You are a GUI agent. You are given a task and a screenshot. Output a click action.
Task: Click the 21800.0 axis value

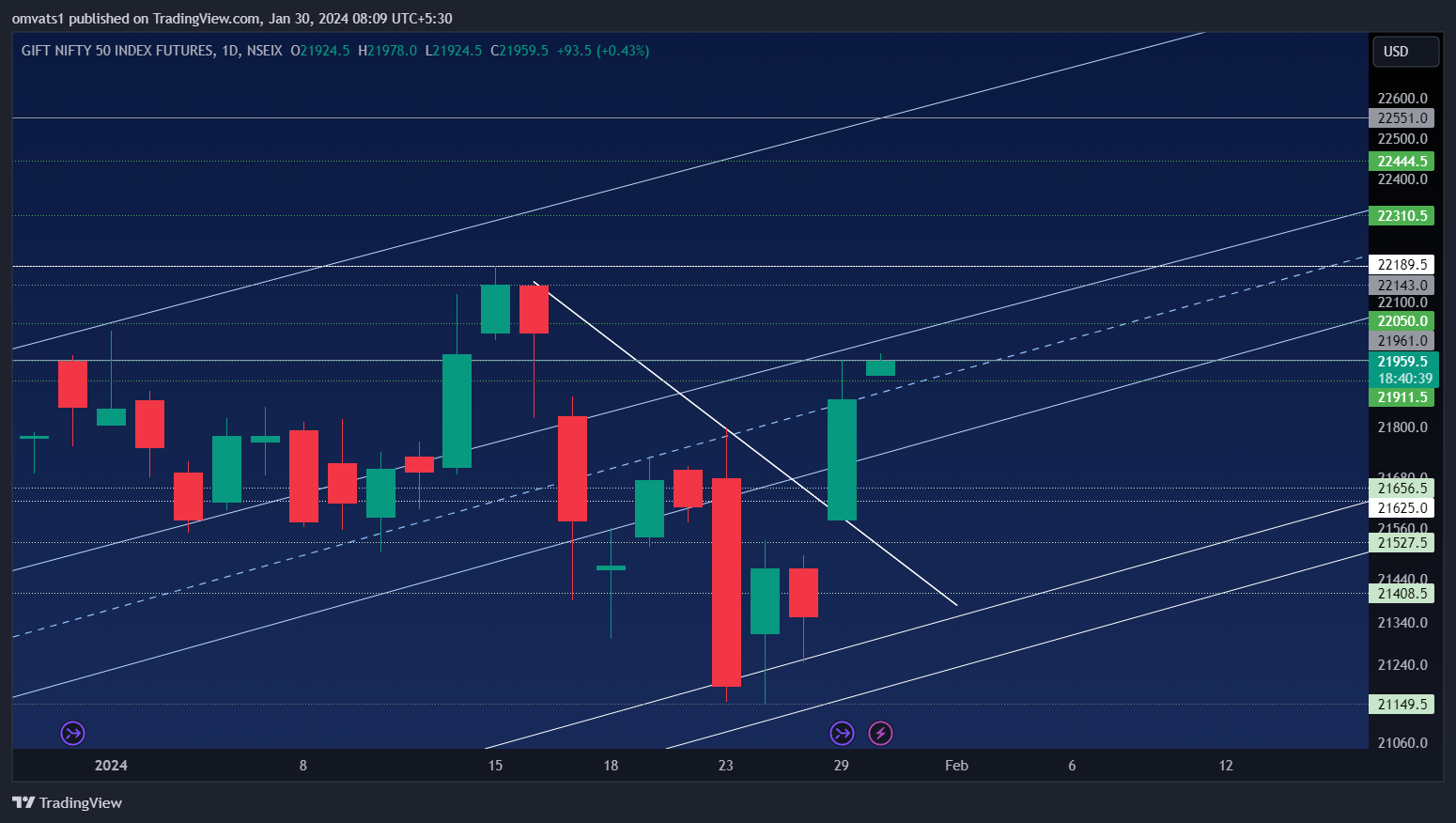(x=1402, y=427)
